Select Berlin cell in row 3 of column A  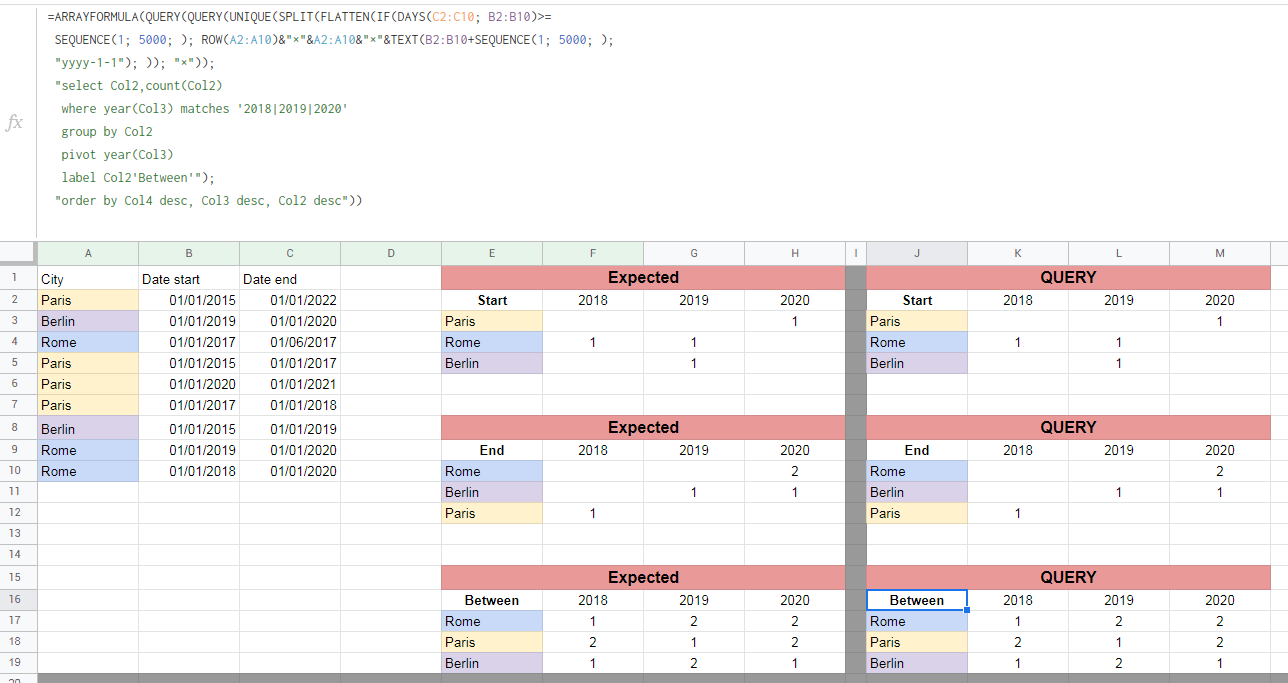[88, 321]
